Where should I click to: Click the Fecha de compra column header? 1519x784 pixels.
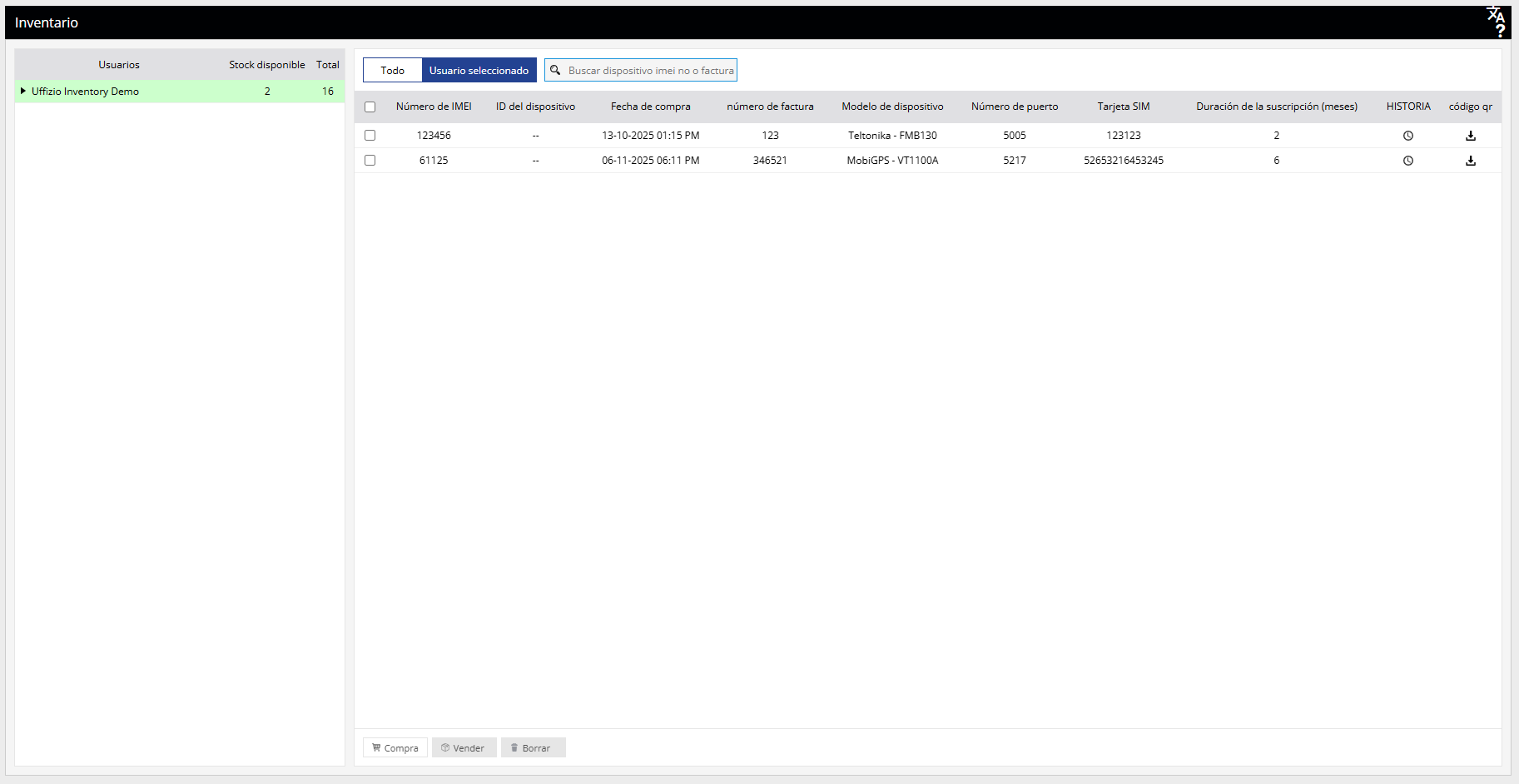[650, 107]
